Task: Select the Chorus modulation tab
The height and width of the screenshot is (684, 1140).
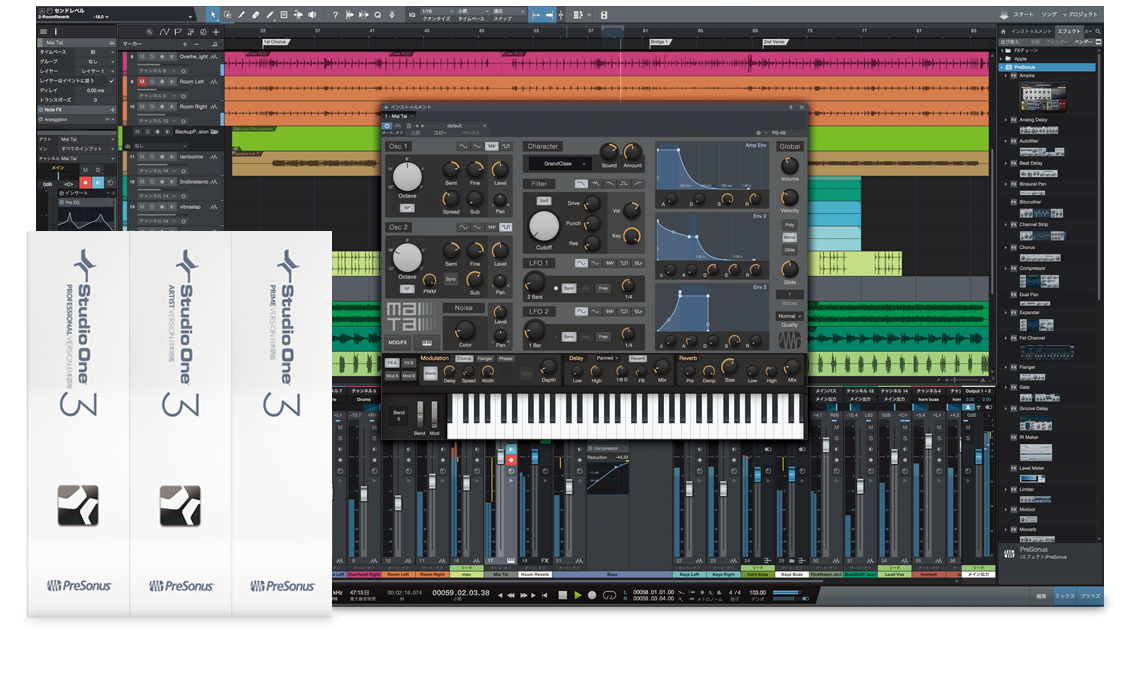Action: click(x=464, y=358)
